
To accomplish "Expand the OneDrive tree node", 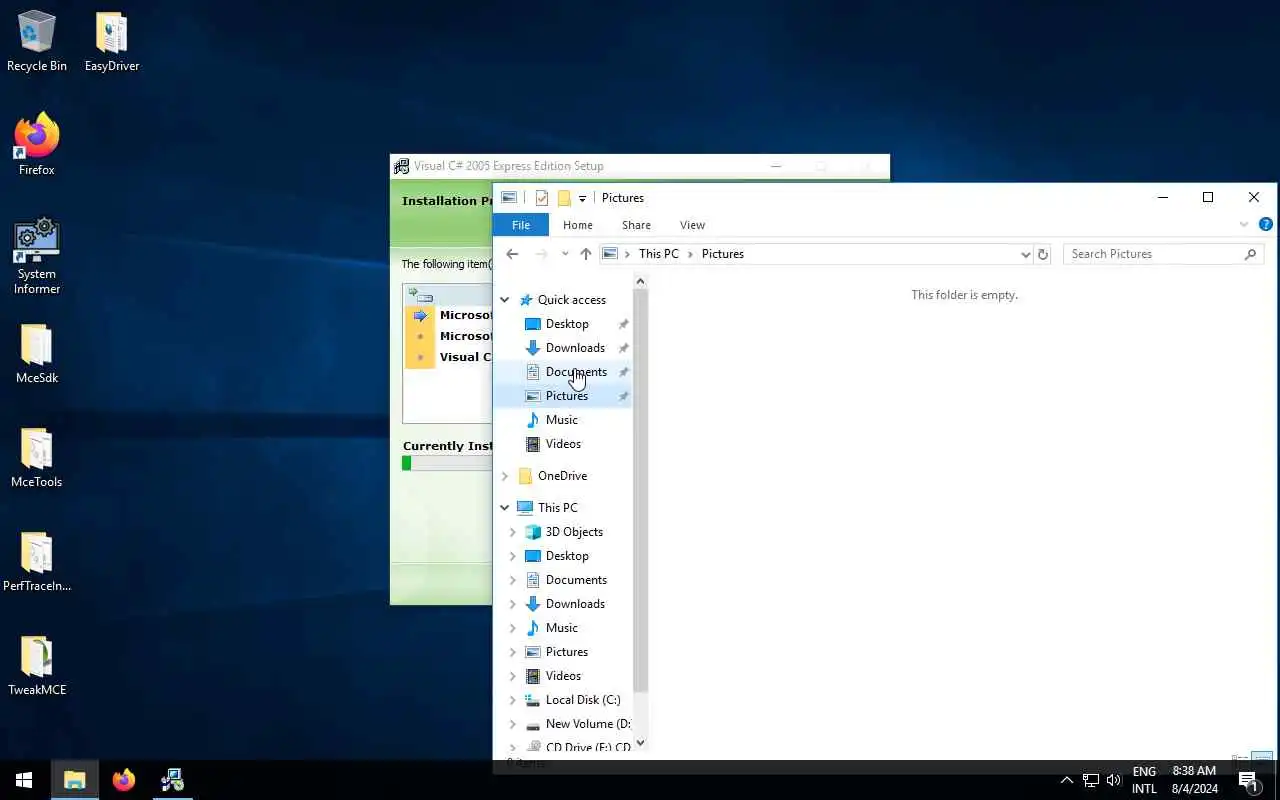I will (505, 476).
